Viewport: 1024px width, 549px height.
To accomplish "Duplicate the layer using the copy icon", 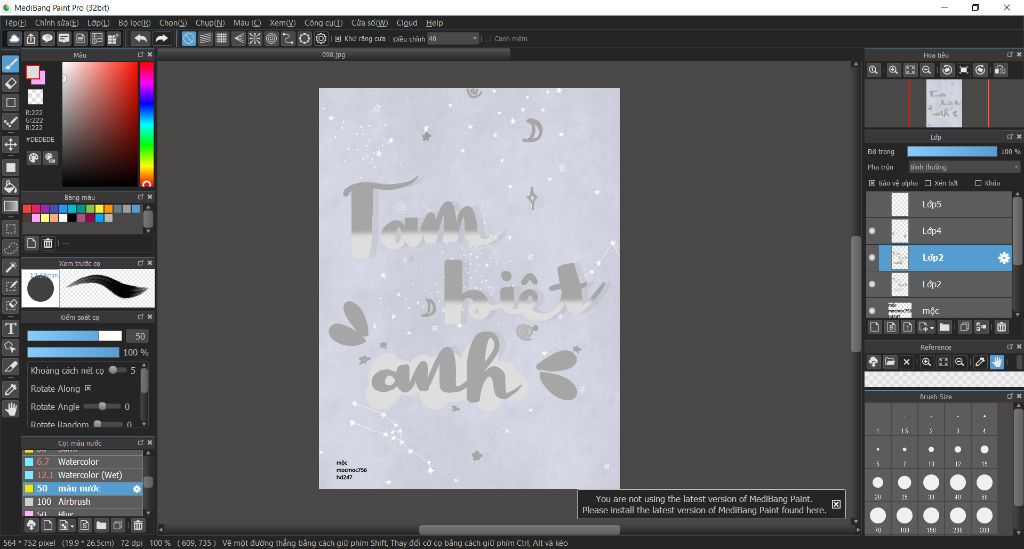I will pos(964,327).
